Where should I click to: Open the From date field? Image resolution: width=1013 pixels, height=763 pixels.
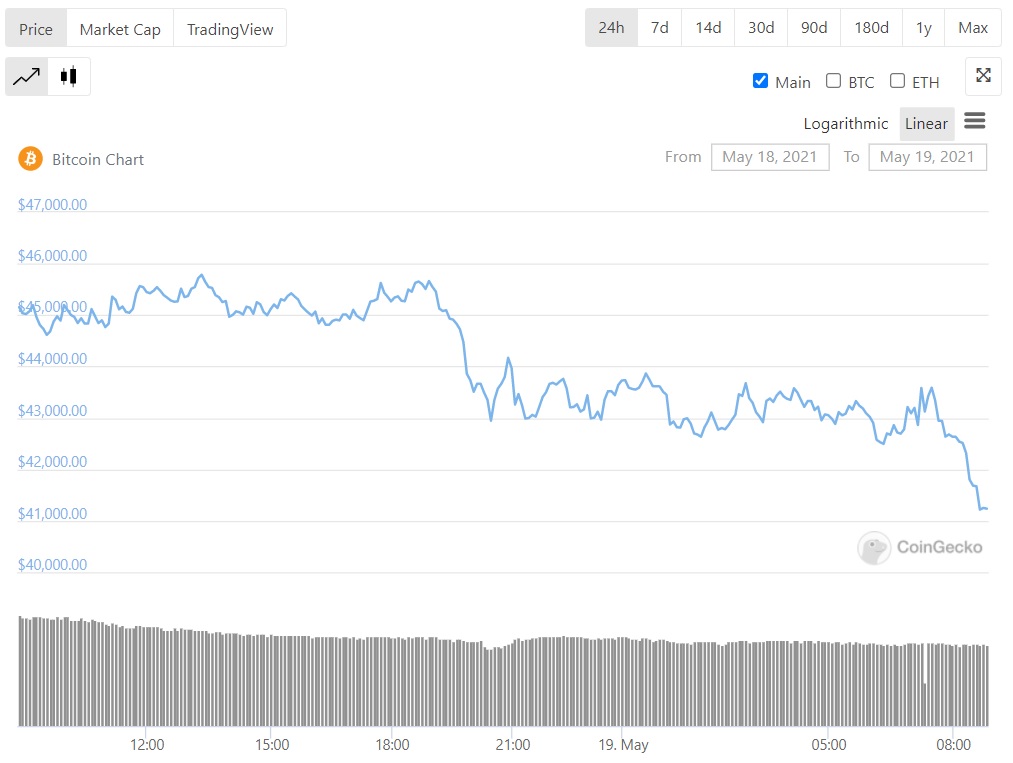coord(769,157)
